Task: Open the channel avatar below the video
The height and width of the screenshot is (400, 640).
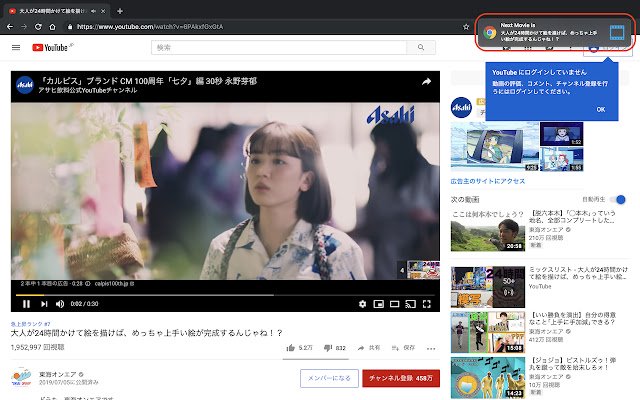Action: pos(21,377)
